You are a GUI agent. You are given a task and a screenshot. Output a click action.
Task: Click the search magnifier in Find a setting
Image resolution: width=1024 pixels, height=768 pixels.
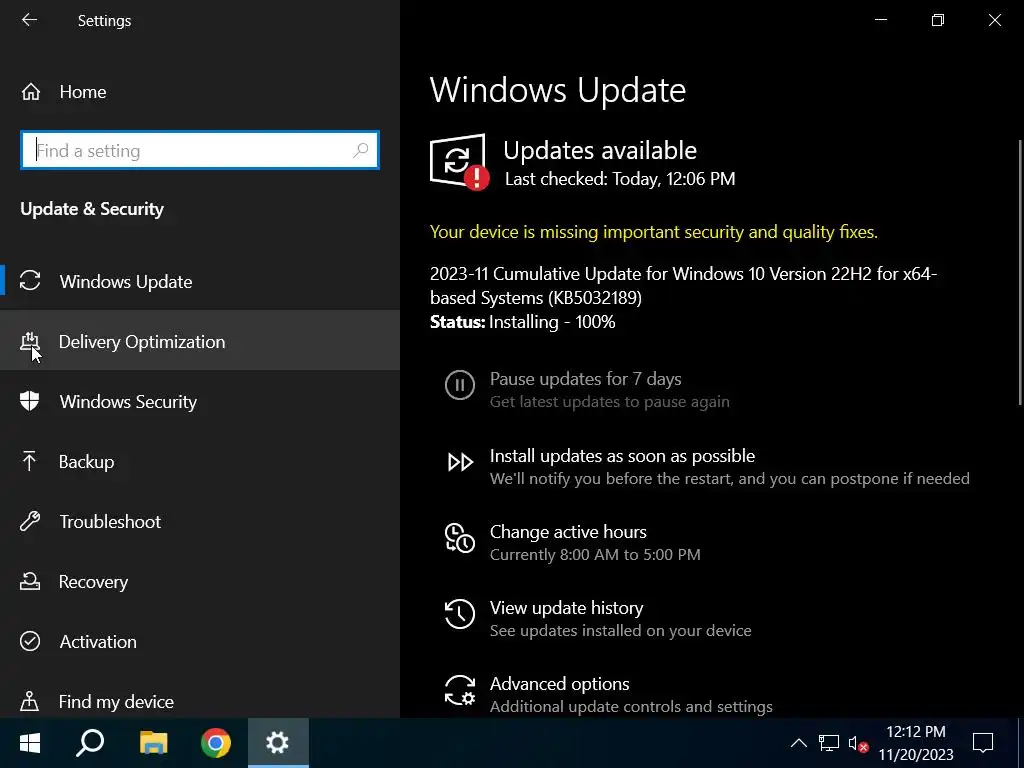click(360, 150)
